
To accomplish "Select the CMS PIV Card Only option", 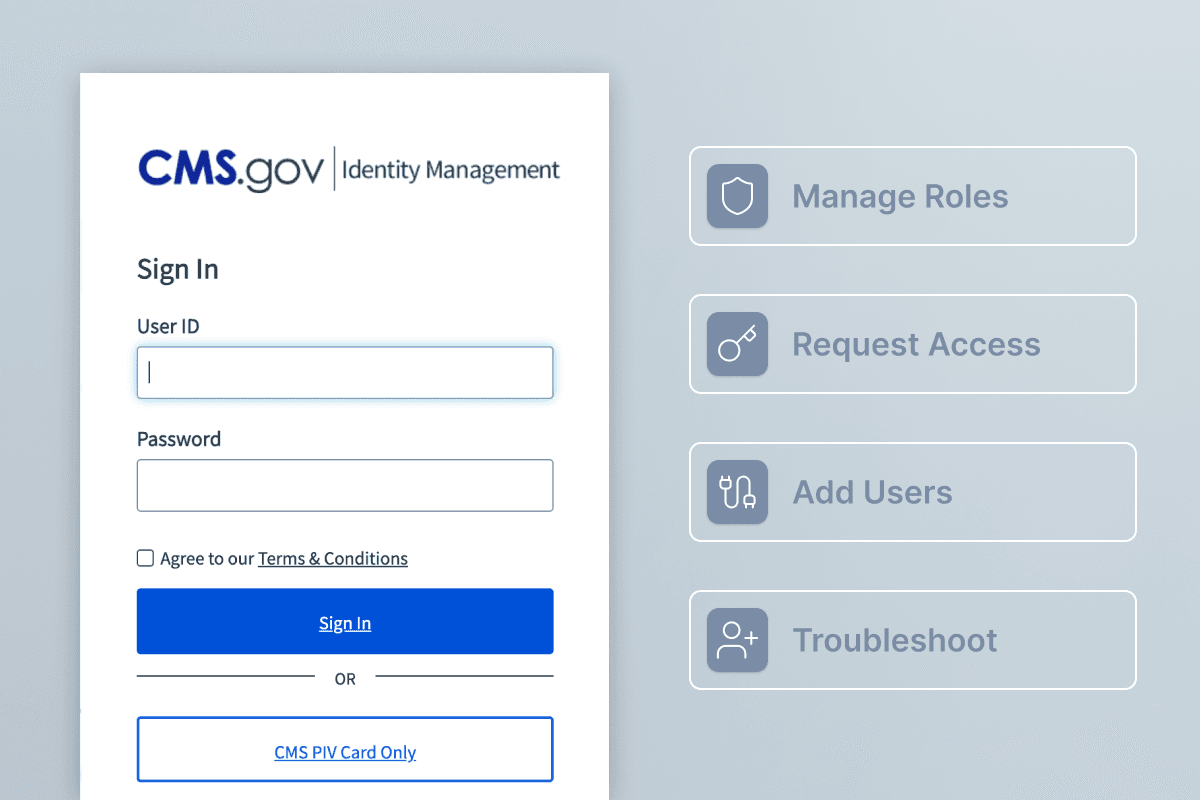I will click(x=345, y=751).
